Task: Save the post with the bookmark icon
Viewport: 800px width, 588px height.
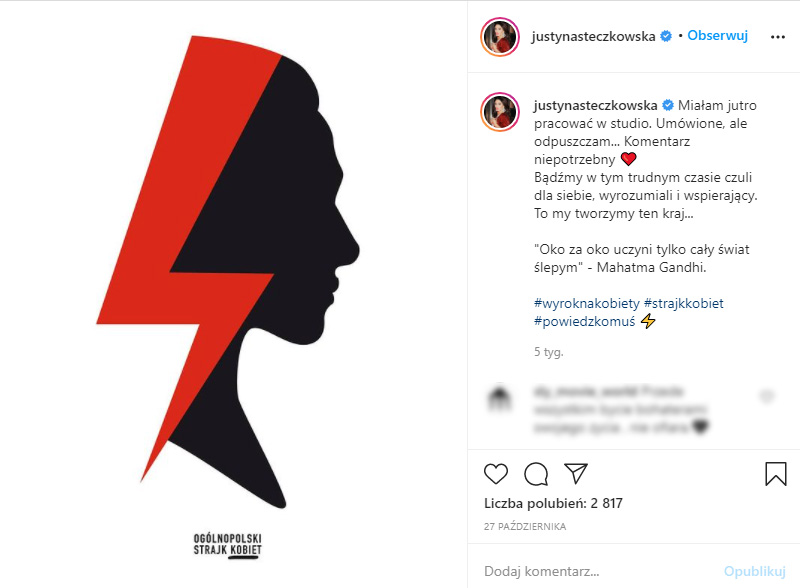Action: [x=776, y=474]
